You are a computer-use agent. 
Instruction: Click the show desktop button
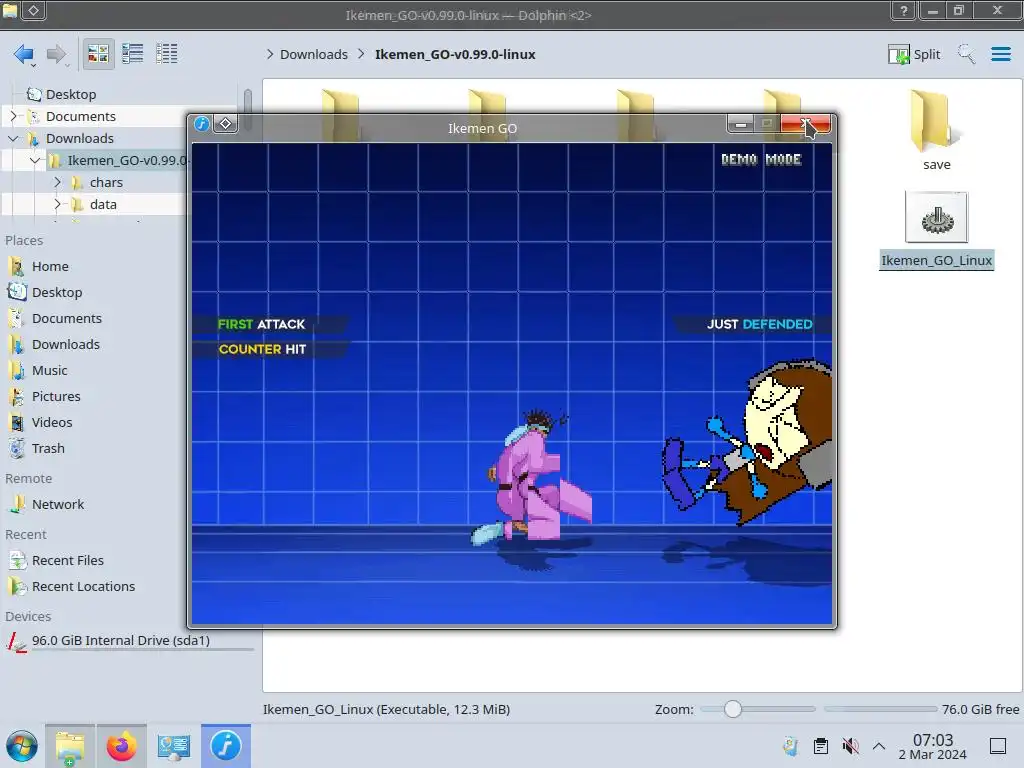pos(998,746)
